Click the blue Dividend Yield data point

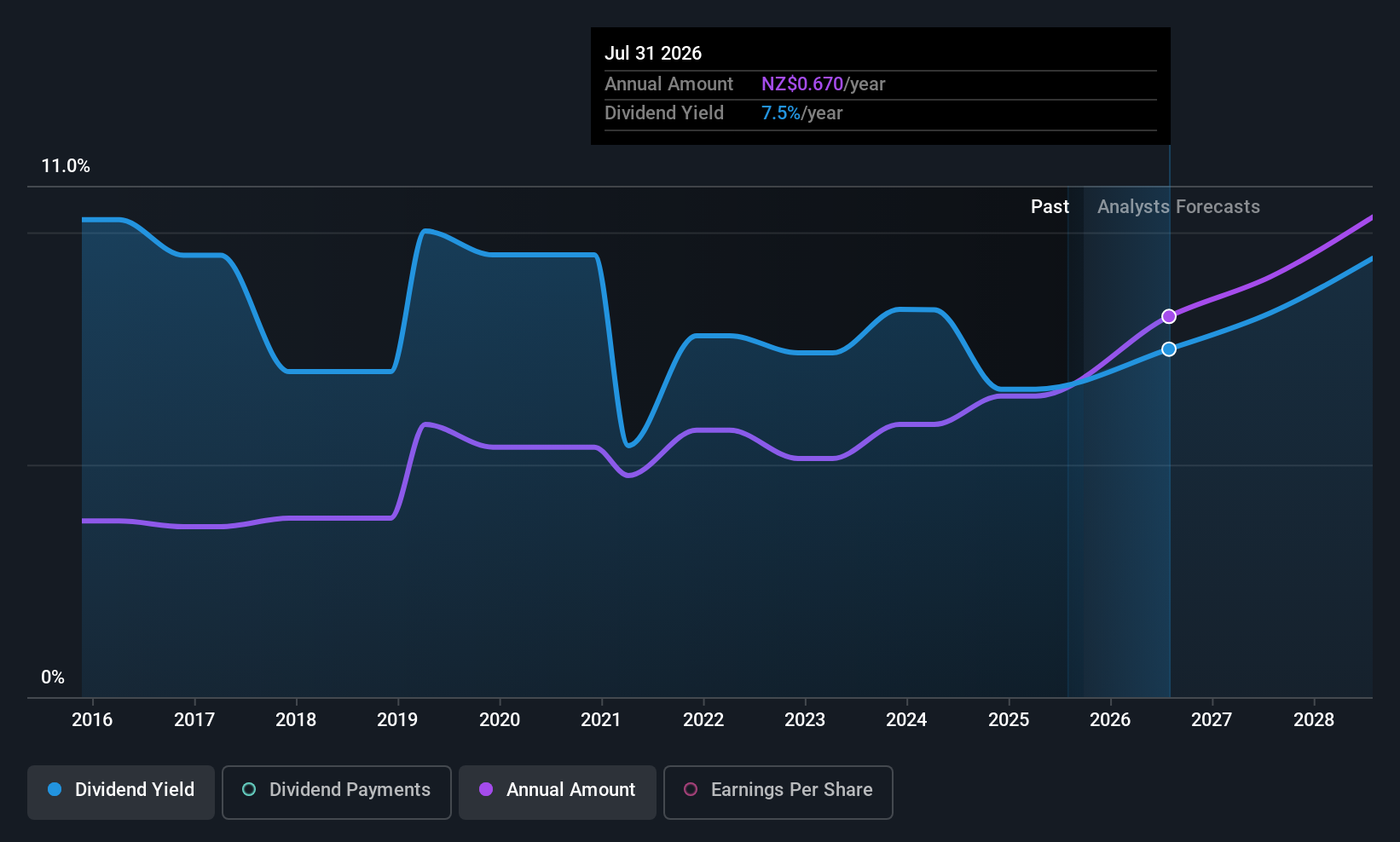1169,349
